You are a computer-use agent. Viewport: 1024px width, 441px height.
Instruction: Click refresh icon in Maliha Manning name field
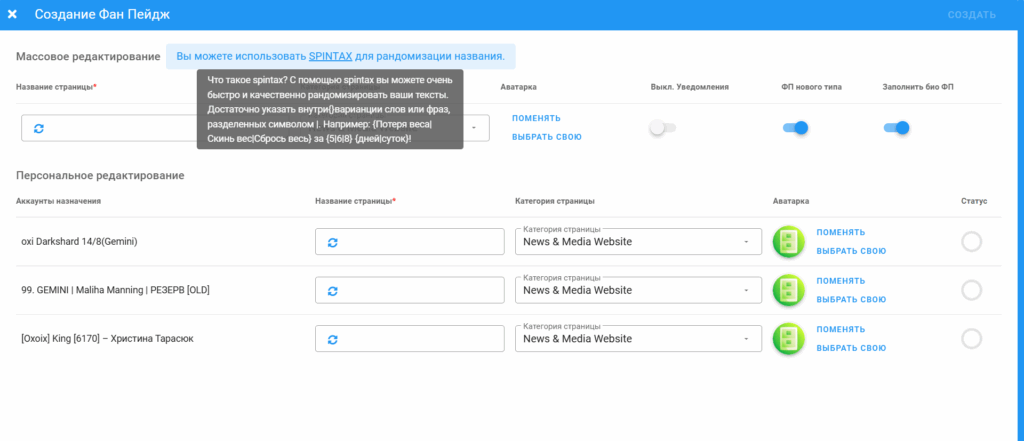[x=332, y=291]
